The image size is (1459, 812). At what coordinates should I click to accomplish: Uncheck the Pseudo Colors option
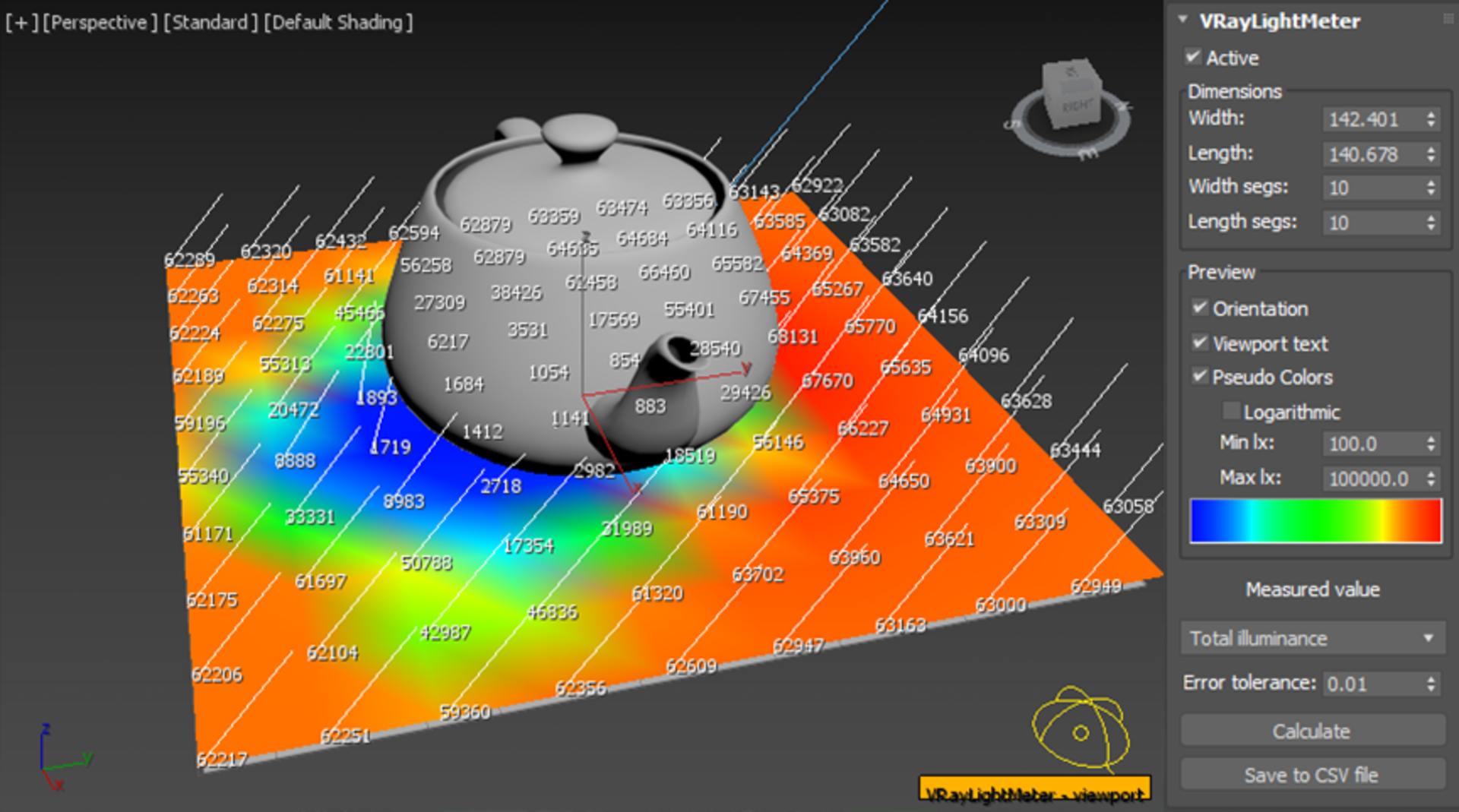[1199, 376]
